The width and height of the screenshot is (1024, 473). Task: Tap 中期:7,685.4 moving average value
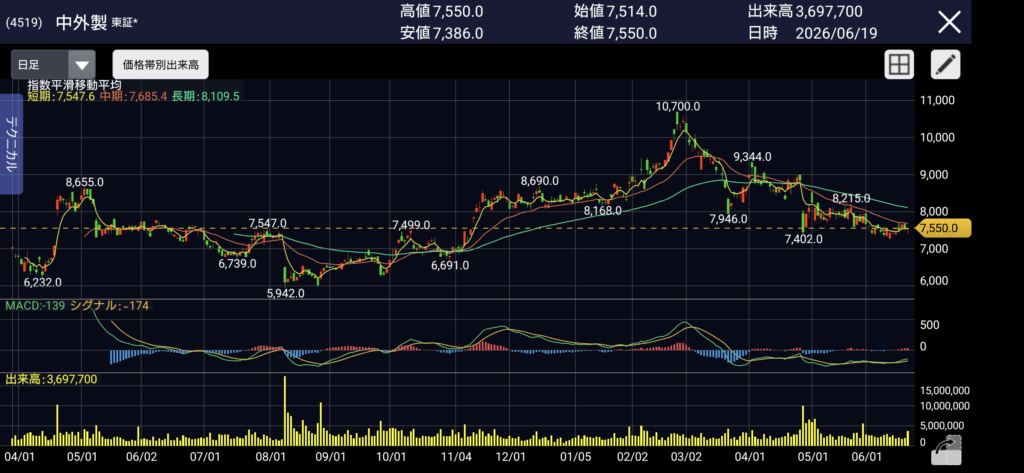pyautogui.click(x=133, y=96)
